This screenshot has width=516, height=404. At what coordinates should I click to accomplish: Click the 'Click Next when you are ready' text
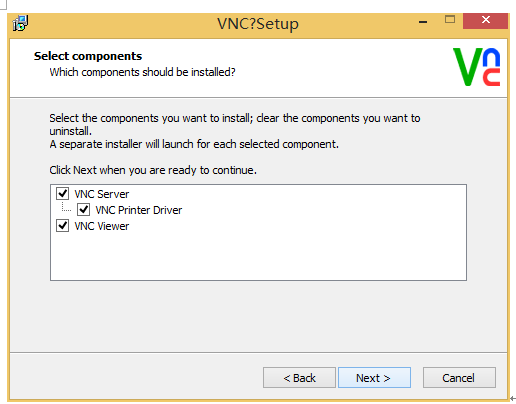tap(153, 170)
